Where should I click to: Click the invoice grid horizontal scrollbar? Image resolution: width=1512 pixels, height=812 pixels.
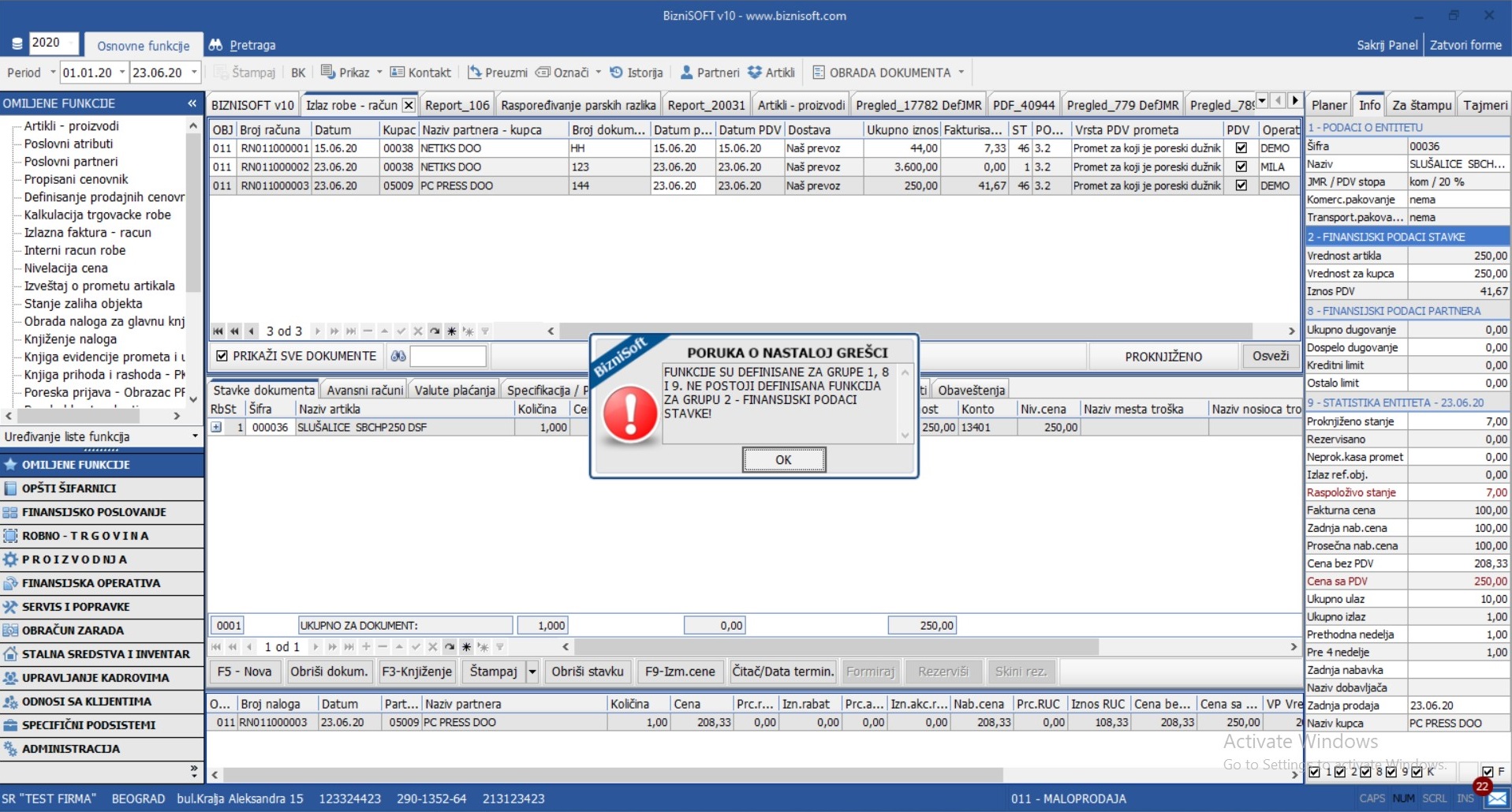pyautogui.click(x=906, y=331)
